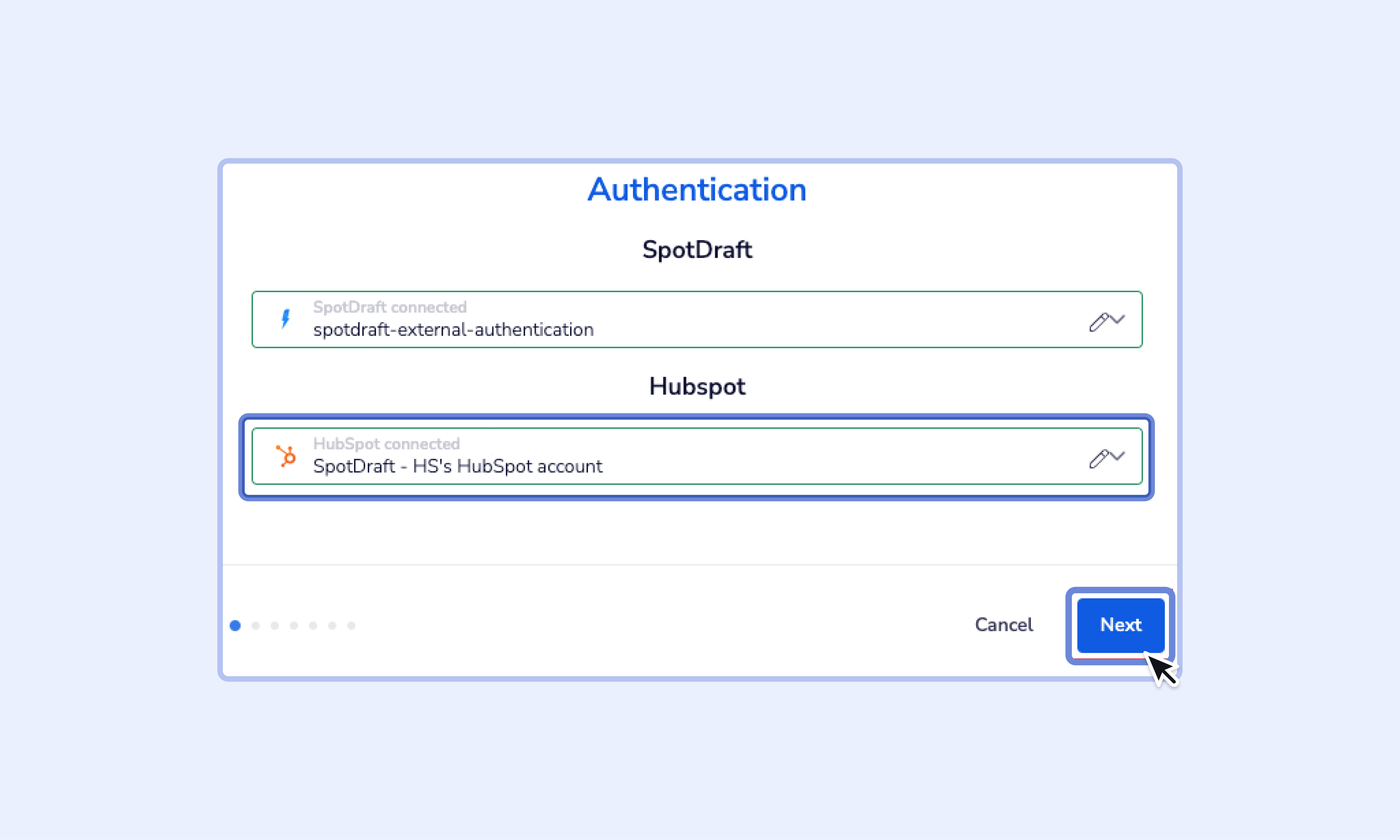Click the Authentication heading

(x=697, y=190)
